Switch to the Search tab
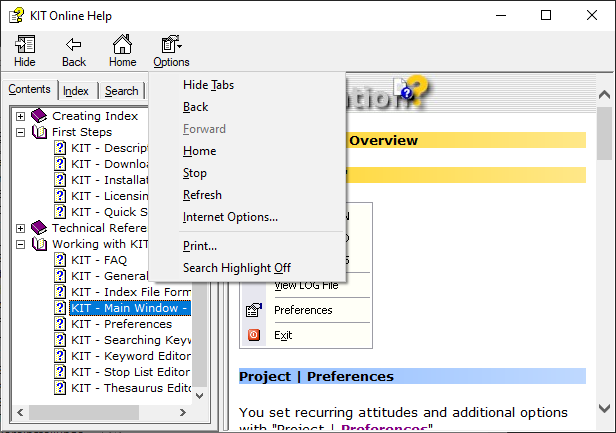Image resolution: width=616 pixels, height=433 pixels. pyautogui.click(x=121, y=91)
